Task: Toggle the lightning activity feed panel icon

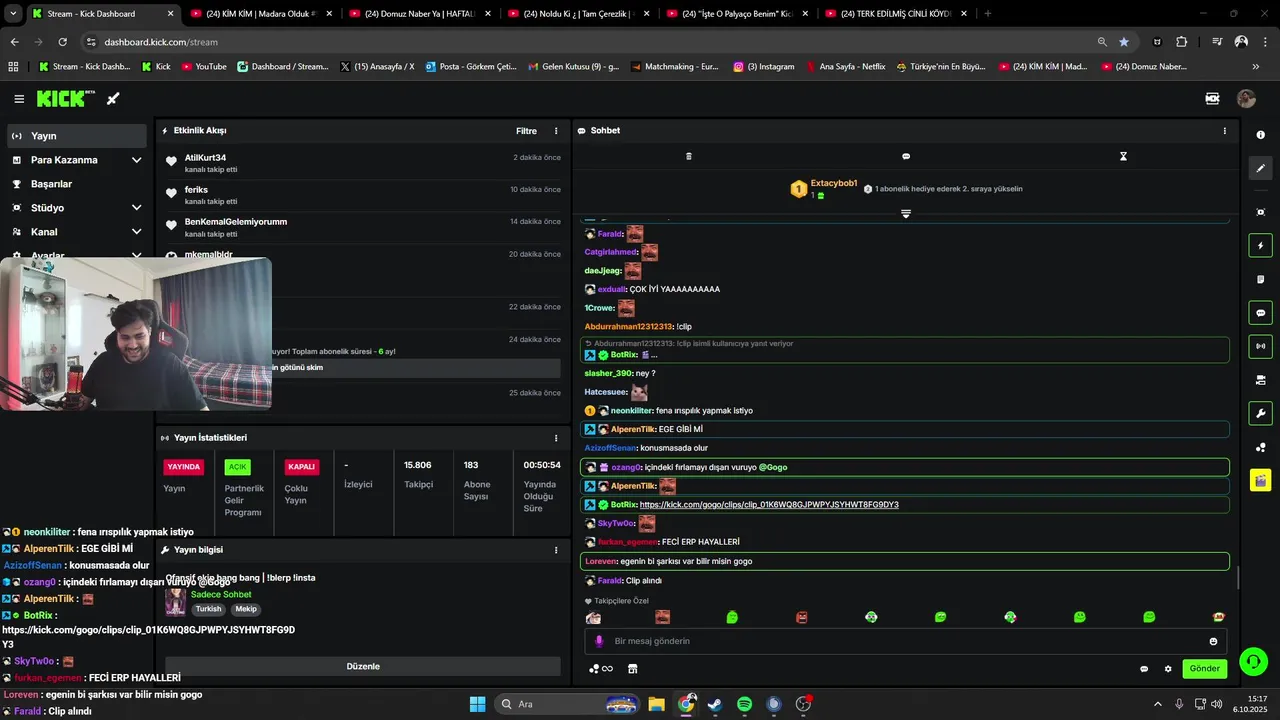Action: click(1260, 246)
